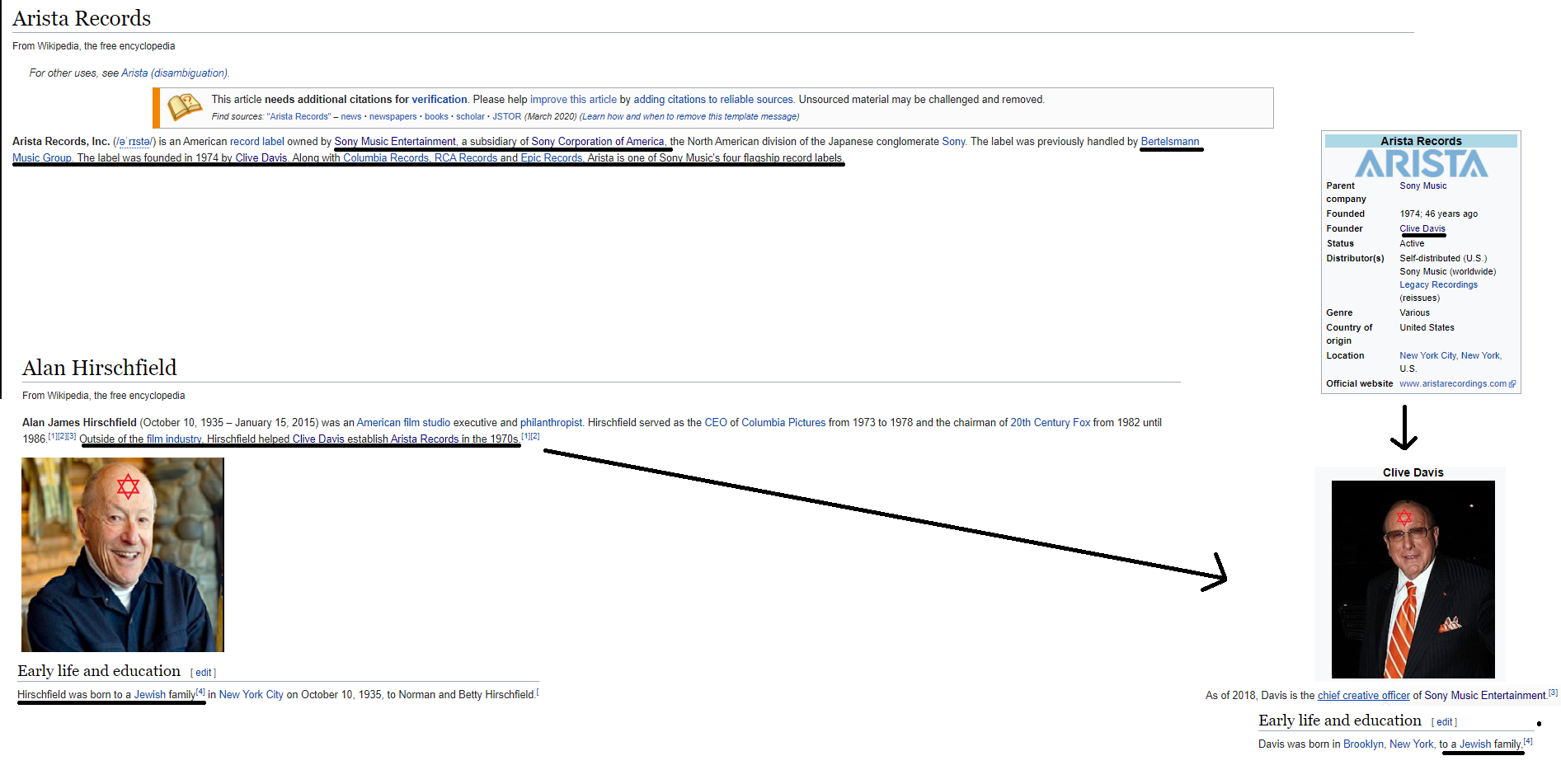Viewport: 1561px width, 784px height.
Task: Open the 'news' find-sources link
Action: pyautogui.click(x=351, y=117)
